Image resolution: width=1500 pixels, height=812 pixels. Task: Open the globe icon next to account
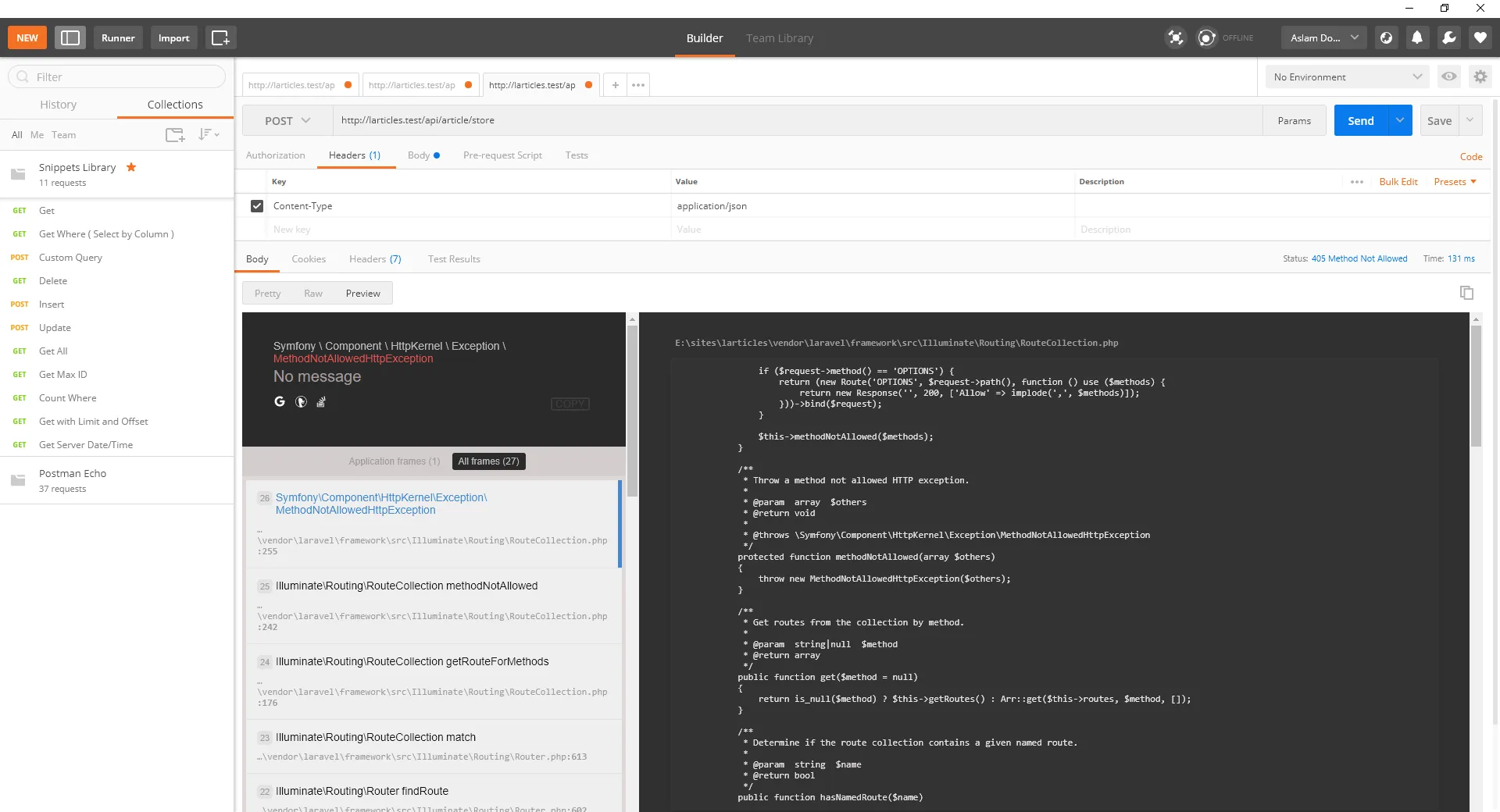[x=1386, y=37]
